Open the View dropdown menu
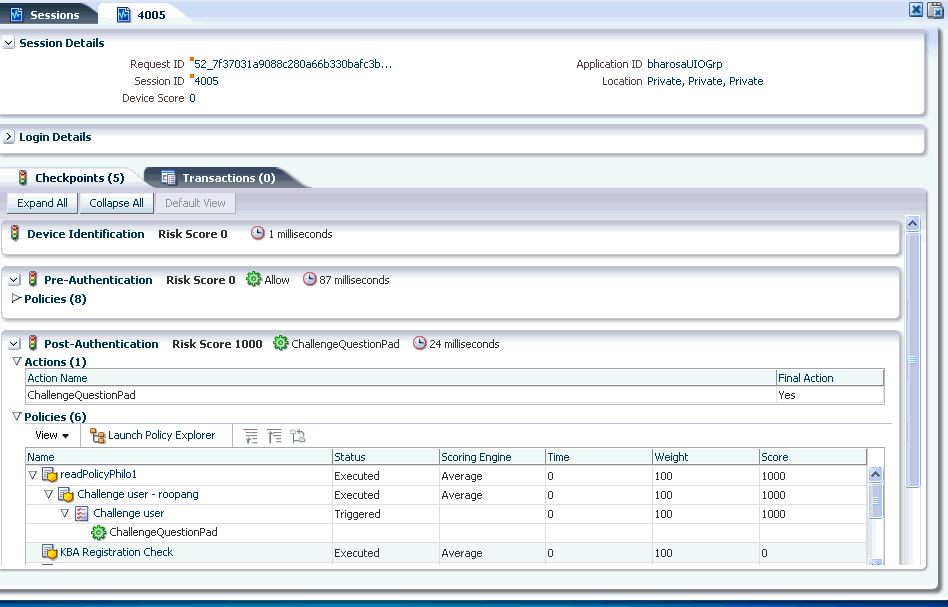This screenshot has width=948, height=607. click(52, 435)
